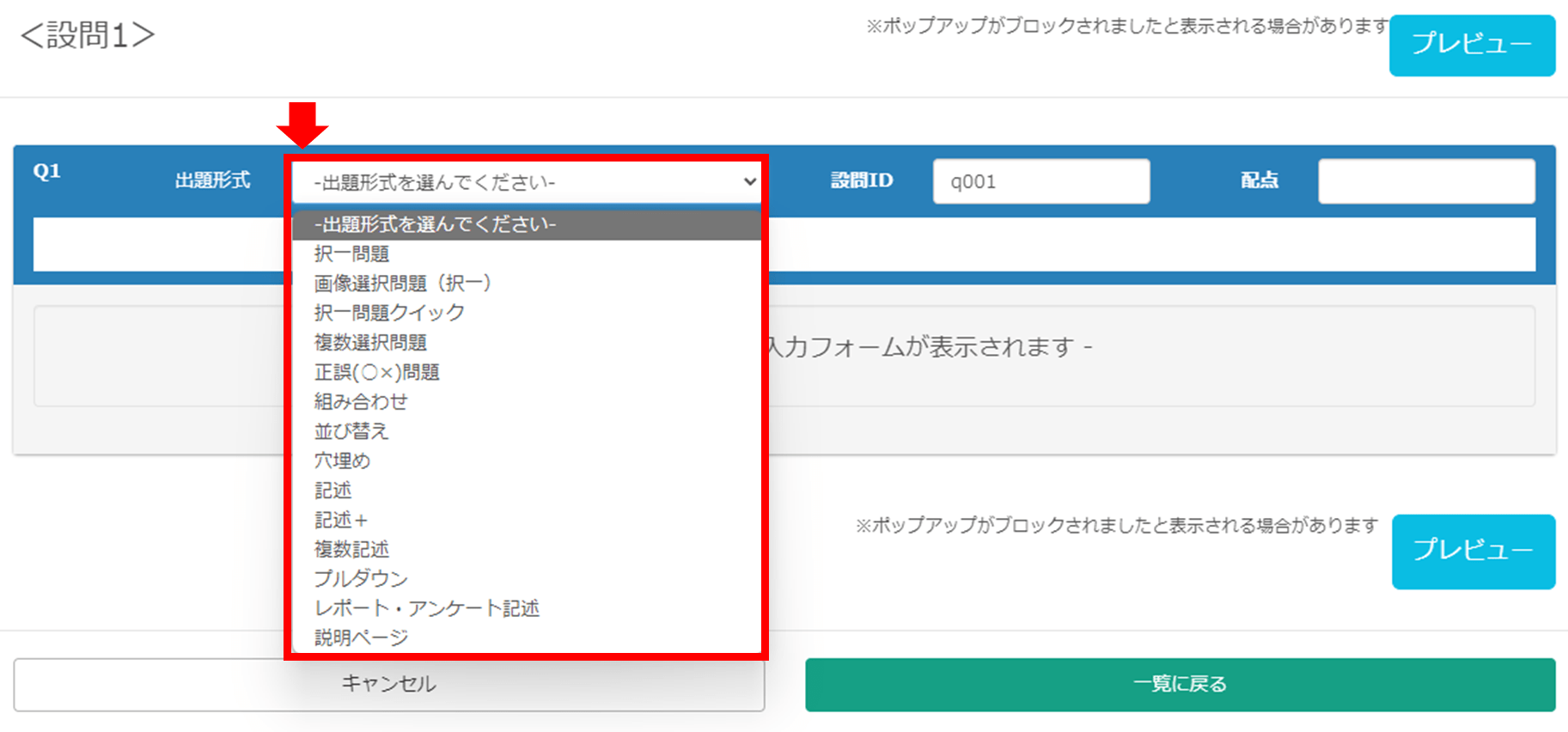Focus the 配点 input field
The height and width of the screenshot is (732, 1568).
[1426, 181]
